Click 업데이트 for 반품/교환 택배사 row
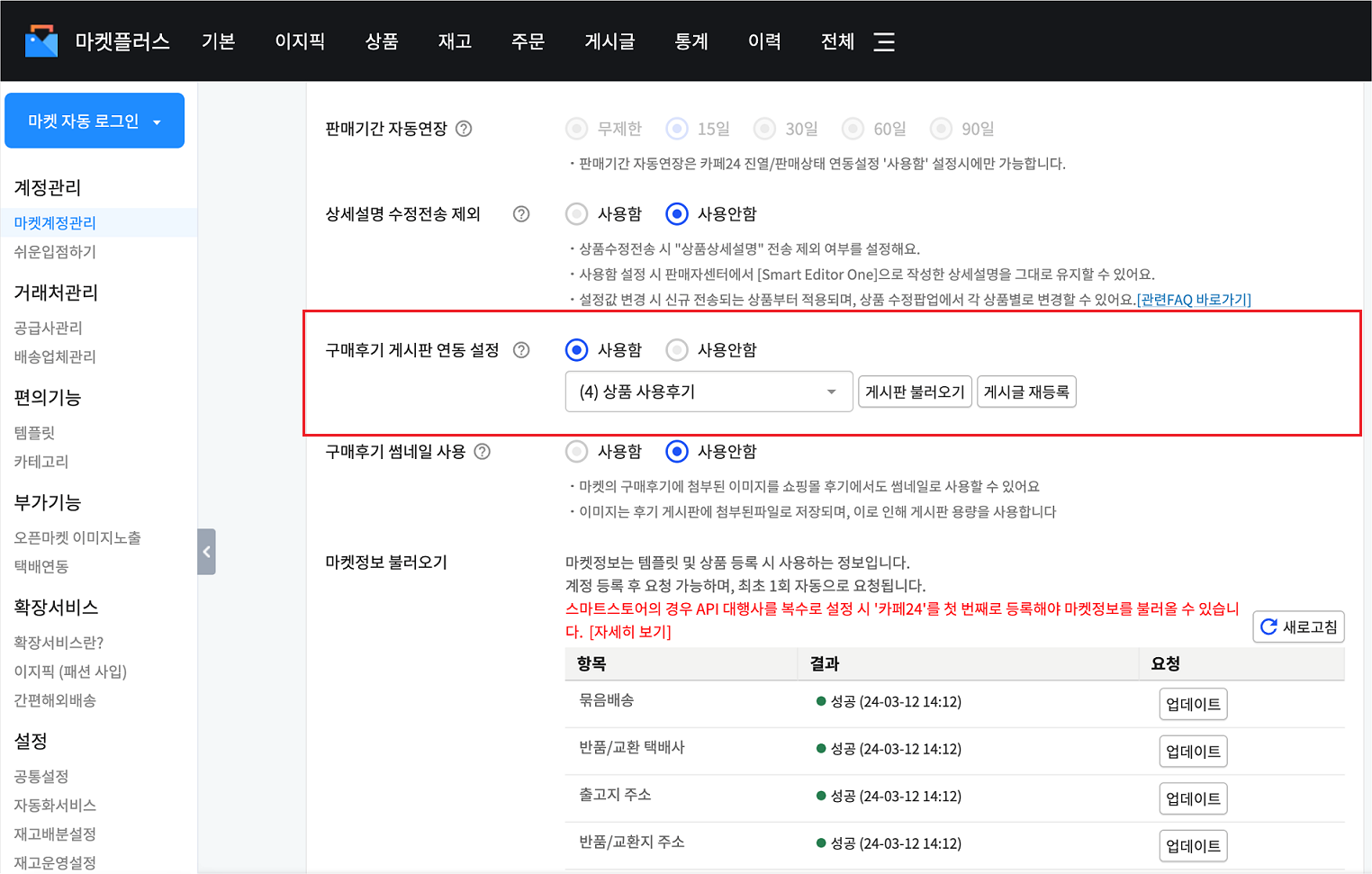 coord(1193,752)
